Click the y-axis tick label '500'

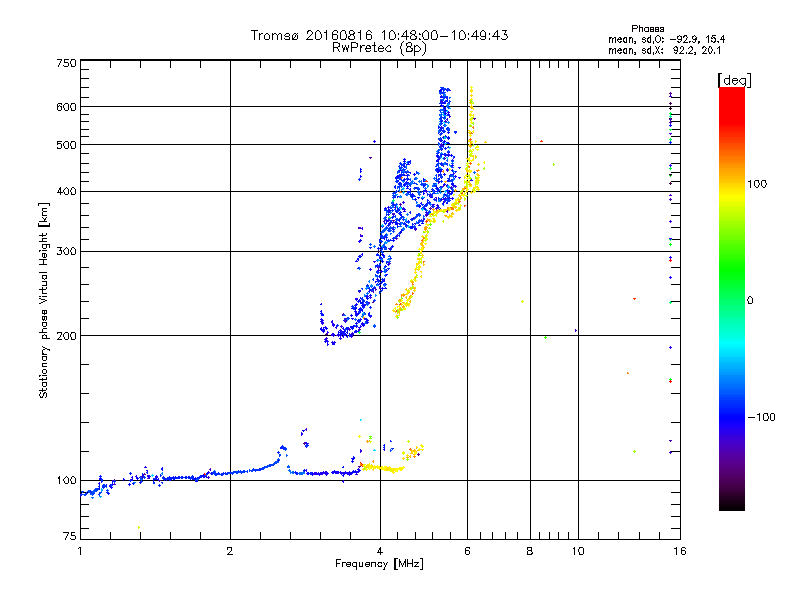[x=66, y=145]
